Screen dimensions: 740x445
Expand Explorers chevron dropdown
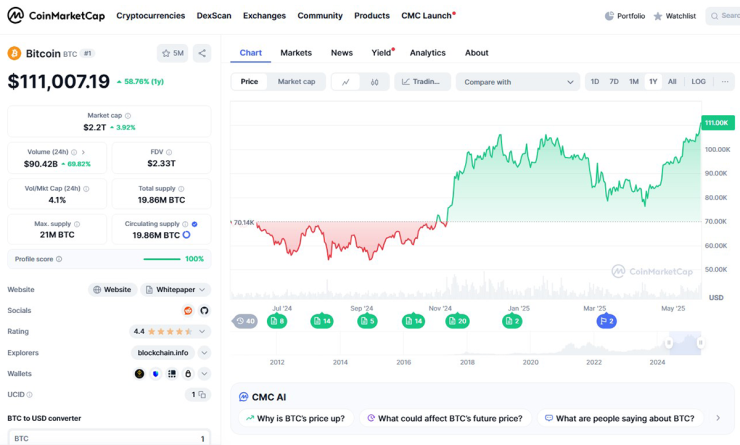[x=204, y=353]
